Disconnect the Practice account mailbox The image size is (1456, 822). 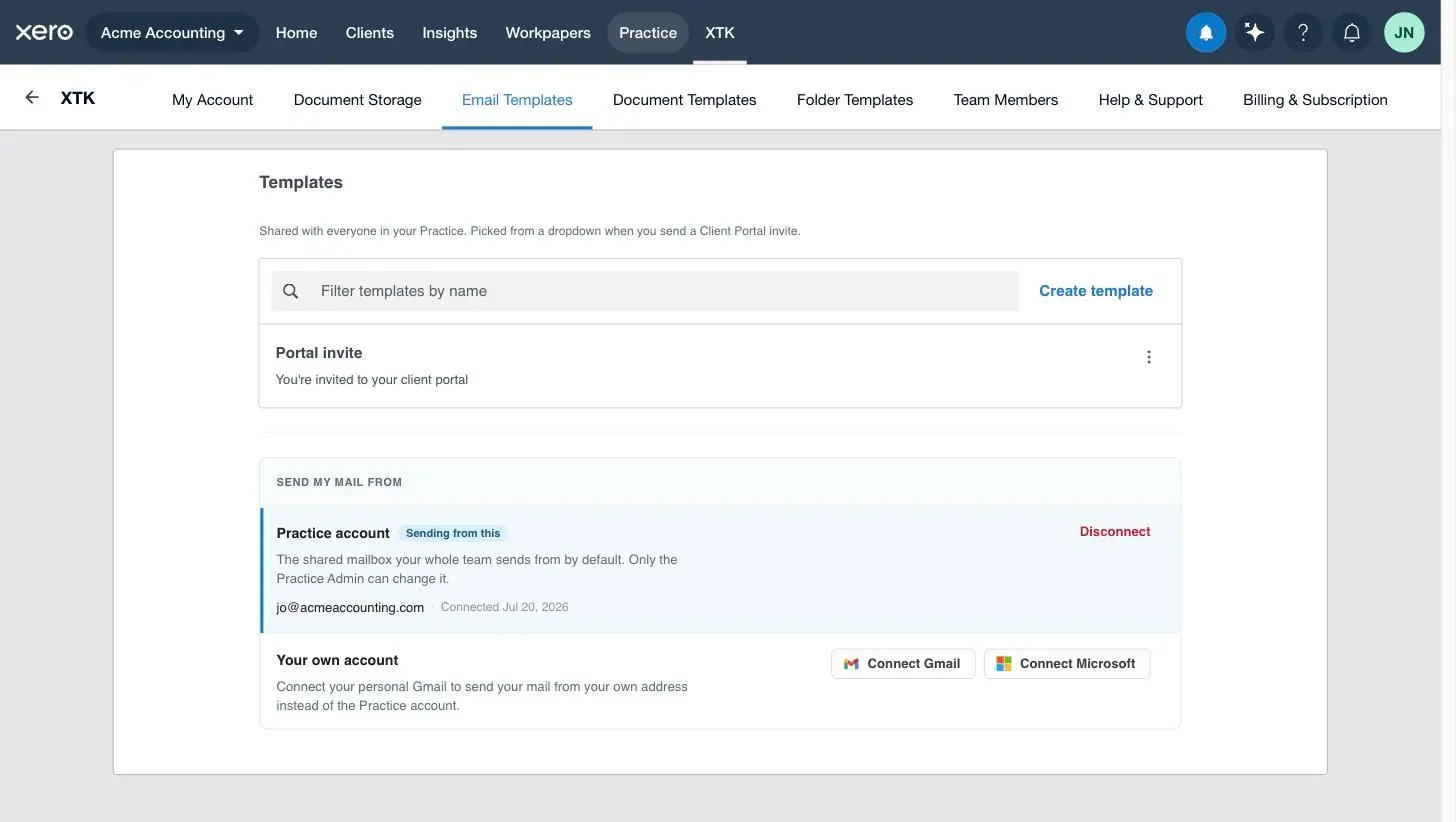click(x=1115, y=532)
